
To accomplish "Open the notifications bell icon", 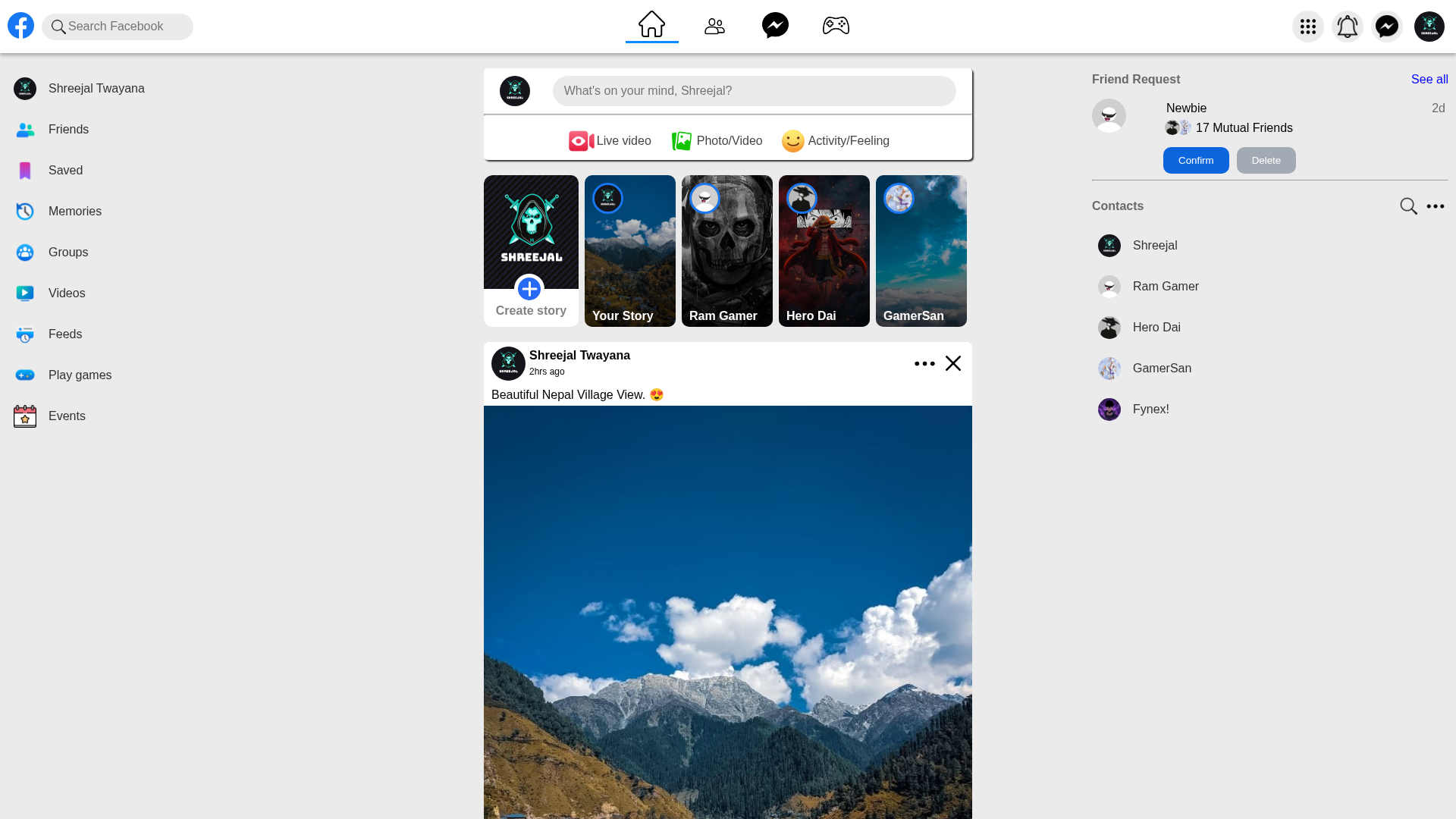I will (x=1347, y=27).
